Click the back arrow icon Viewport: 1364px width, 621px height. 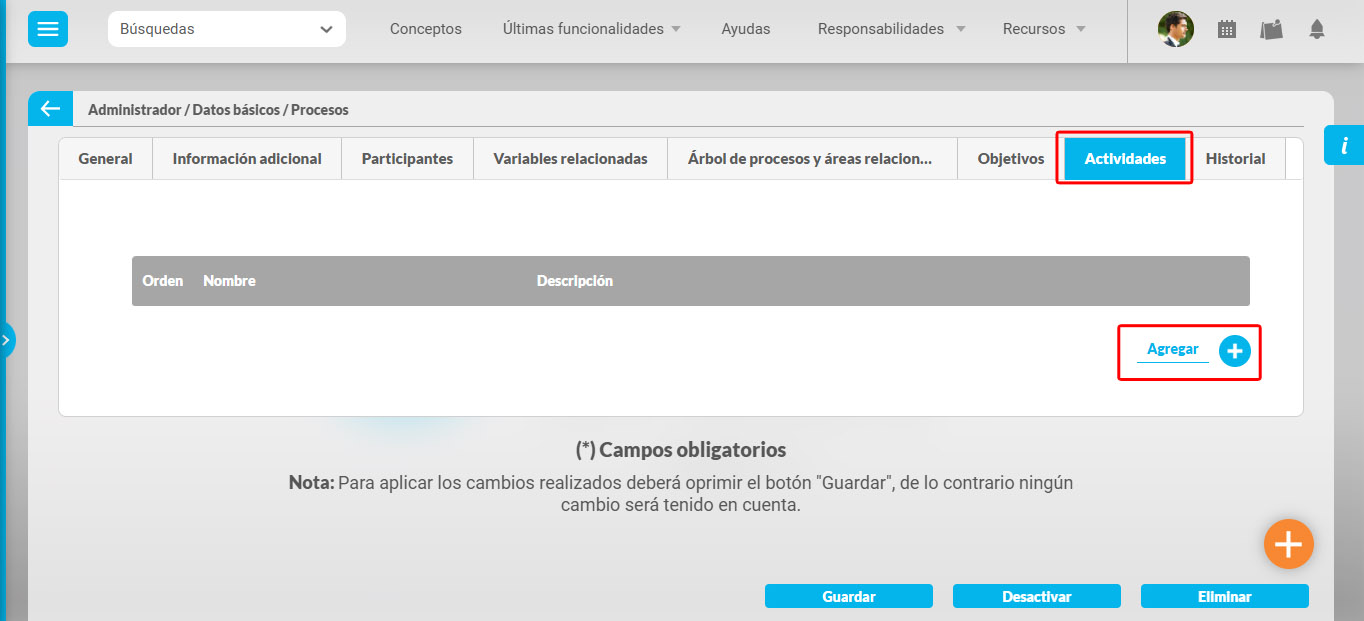point(50,109)
